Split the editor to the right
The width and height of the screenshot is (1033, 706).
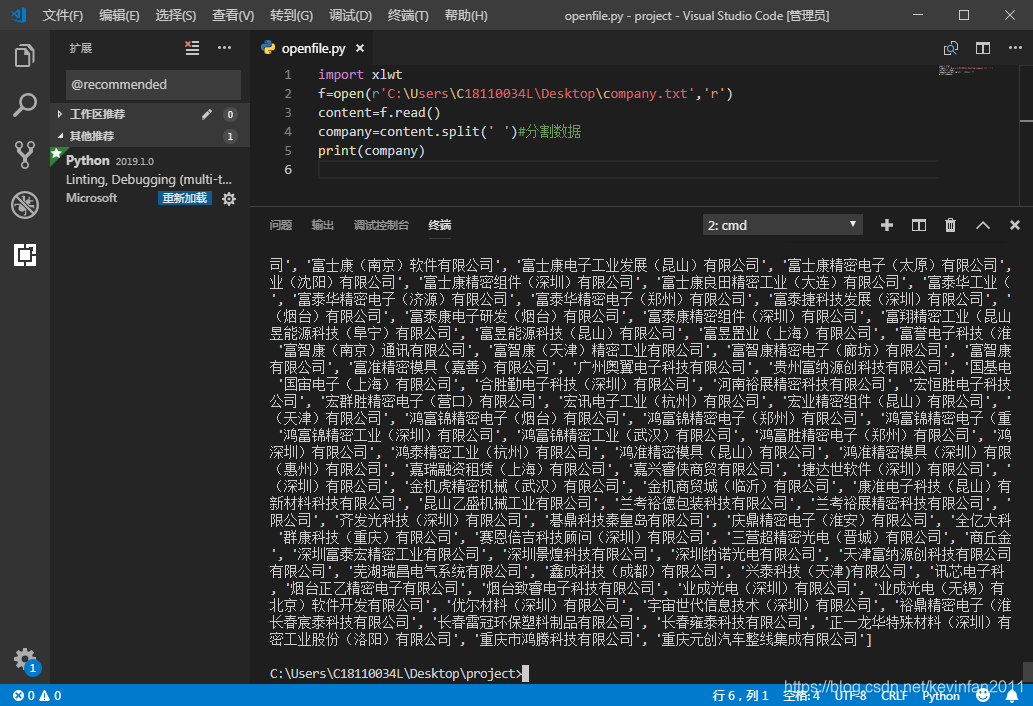tap(983, 48)
